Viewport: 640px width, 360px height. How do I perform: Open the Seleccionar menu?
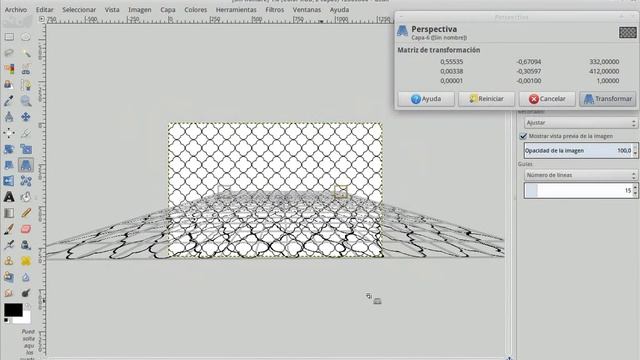[79, 9]
